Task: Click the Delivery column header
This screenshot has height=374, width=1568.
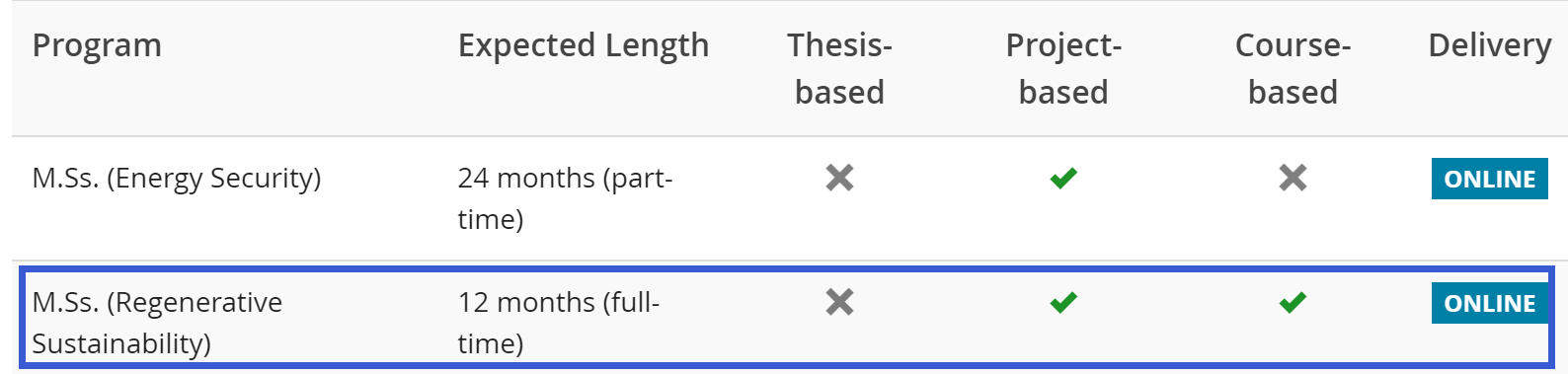Action: [x=1489, y=45]
